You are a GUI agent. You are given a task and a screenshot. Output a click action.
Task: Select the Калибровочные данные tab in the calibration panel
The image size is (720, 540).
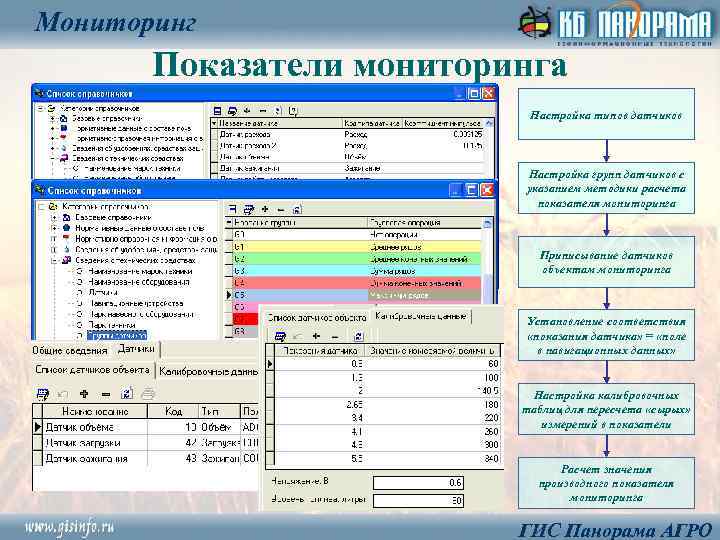point(421,316)
